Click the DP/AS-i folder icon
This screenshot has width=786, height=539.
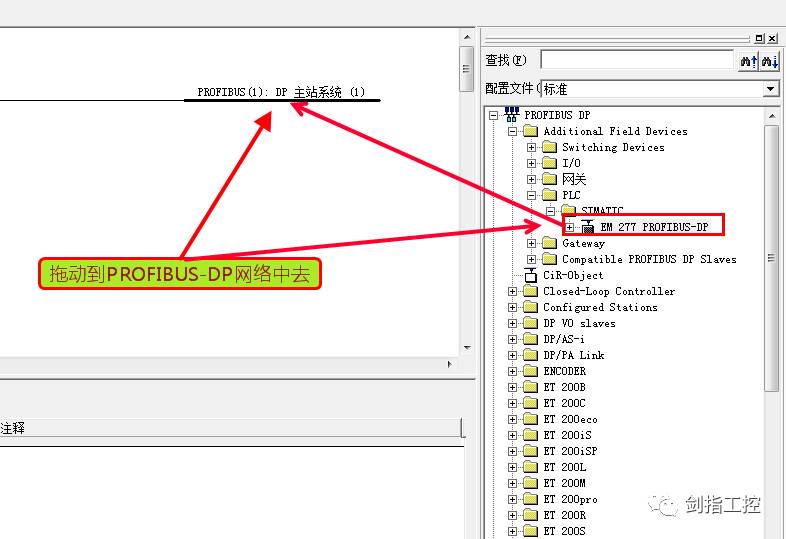coord(530,339)
